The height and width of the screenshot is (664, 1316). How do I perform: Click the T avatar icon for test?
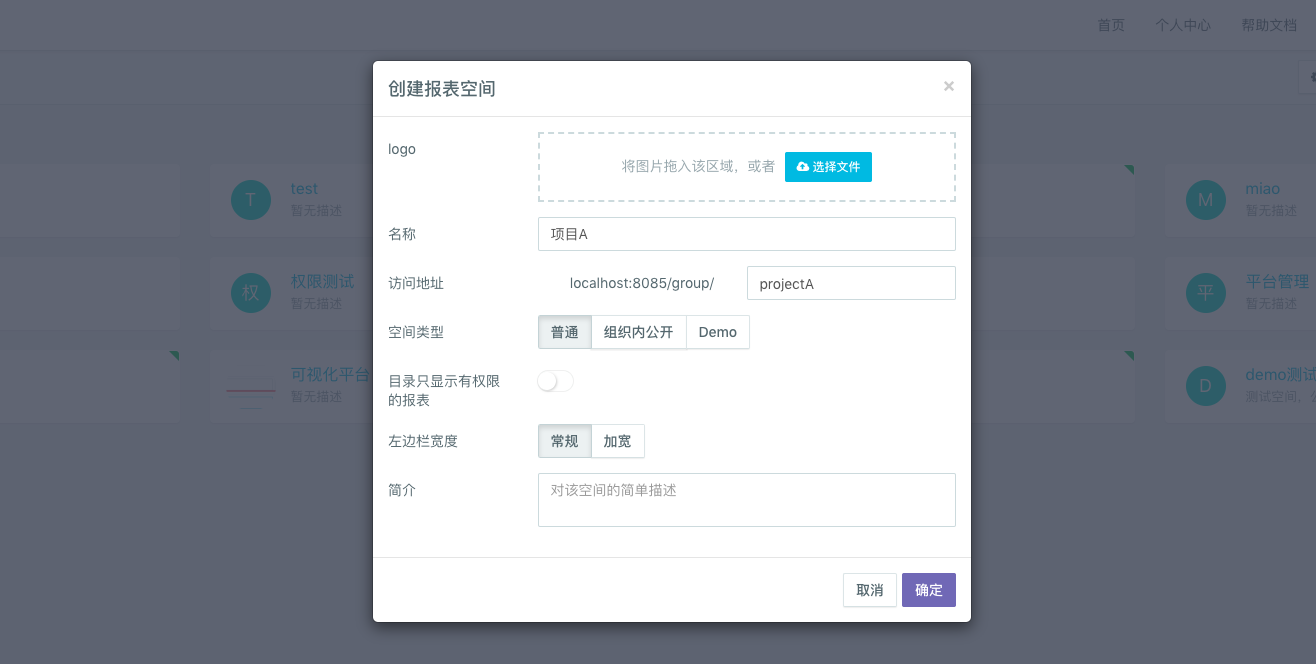point(250,200)
